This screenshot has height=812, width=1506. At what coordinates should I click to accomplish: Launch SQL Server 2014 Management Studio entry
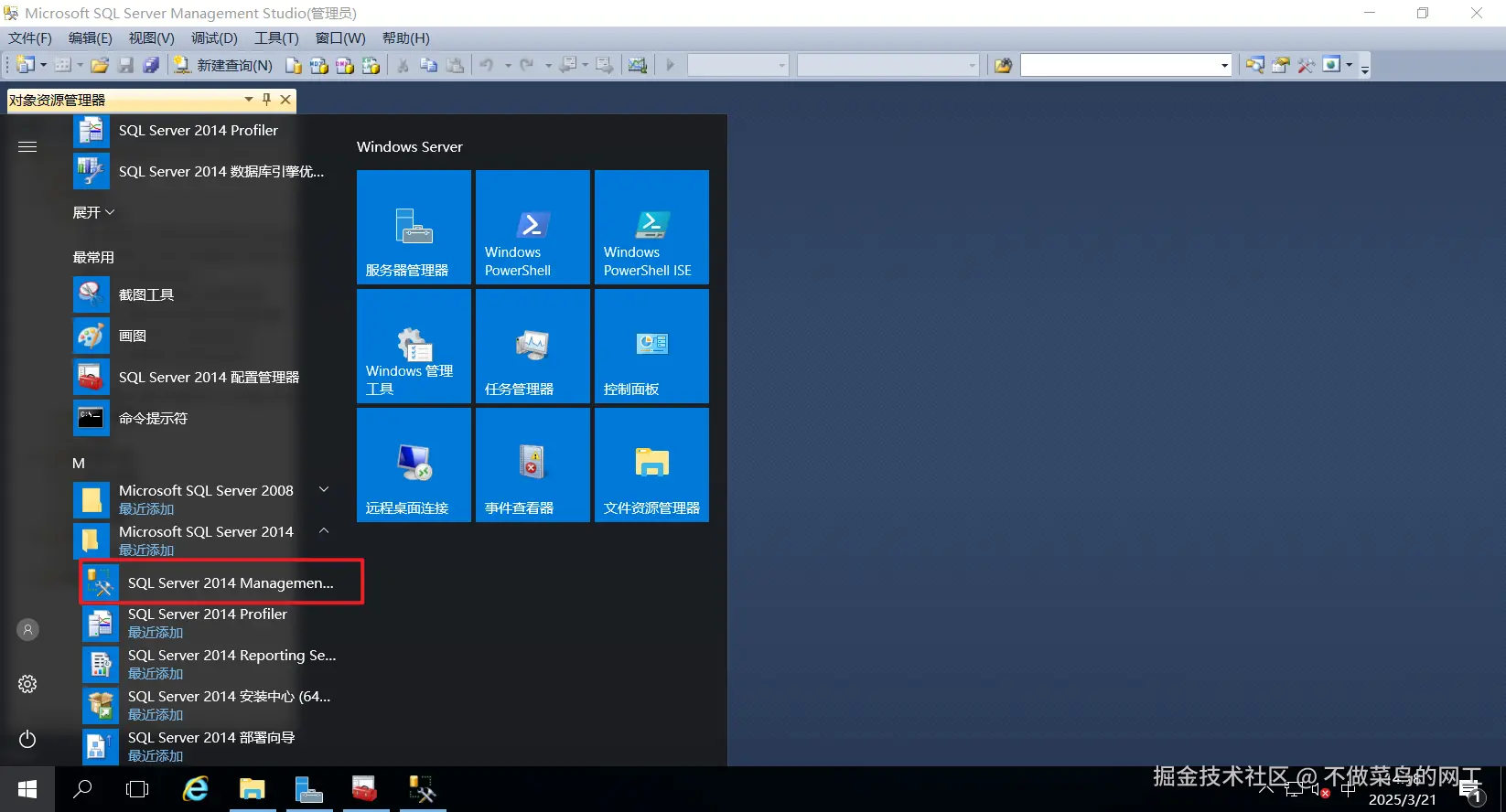(x=221, y=582)
